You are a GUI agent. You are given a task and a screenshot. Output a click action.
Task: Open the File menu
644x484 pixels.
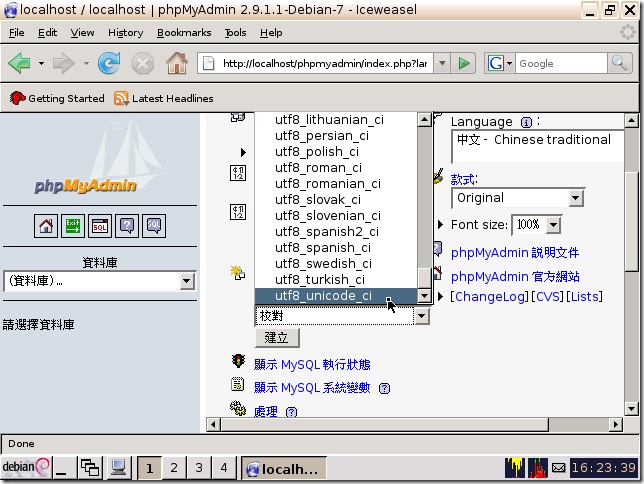16,32
